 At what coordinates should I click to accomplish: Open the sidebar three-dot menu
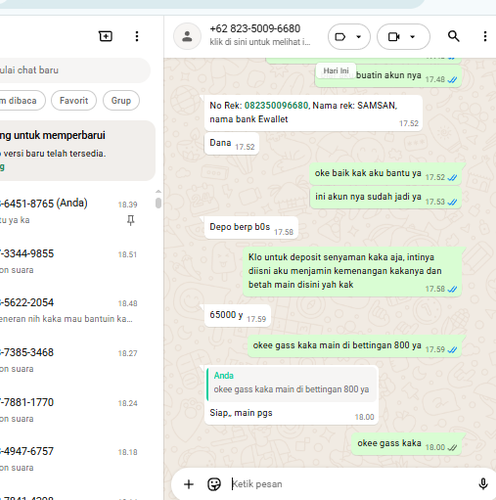pos(137,36)
